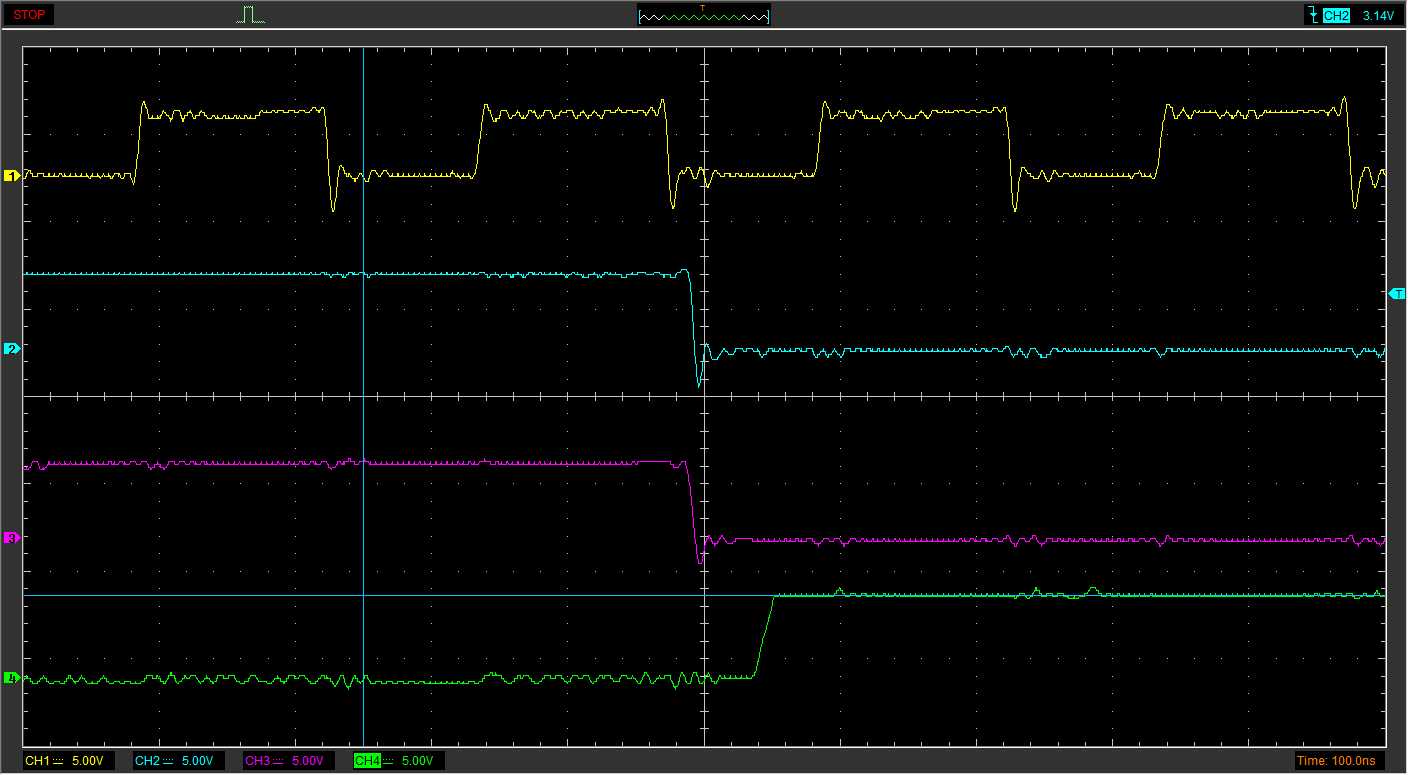The width and height of the screenshot is (1408, 775).
Task: Select the CH2 trigger source label
Action: [1336, 16]
